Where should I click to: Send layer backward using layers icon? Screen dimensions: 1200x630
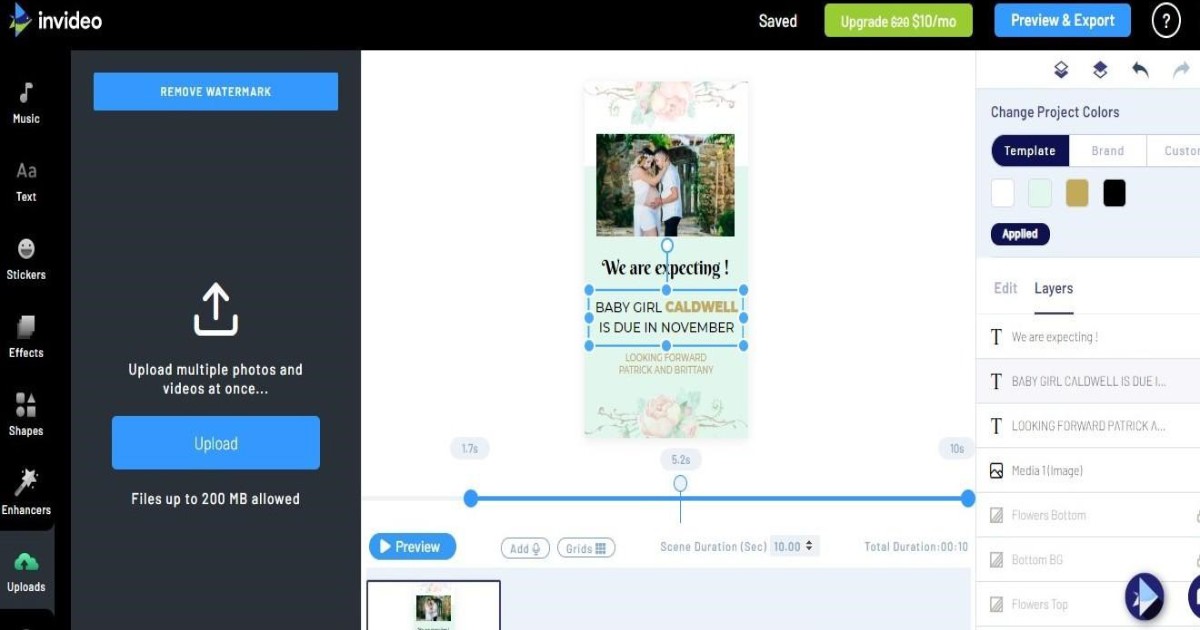click(1061, 70)
